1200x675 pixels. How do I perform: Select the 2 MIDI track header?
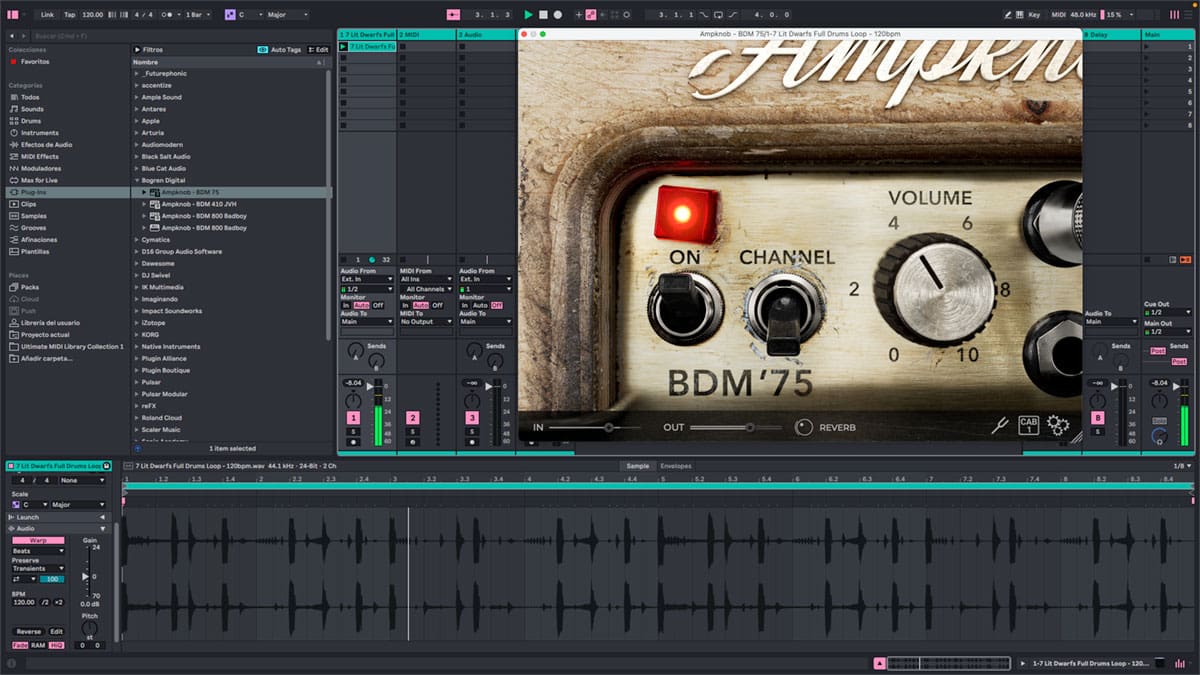(x=427, y=34)
